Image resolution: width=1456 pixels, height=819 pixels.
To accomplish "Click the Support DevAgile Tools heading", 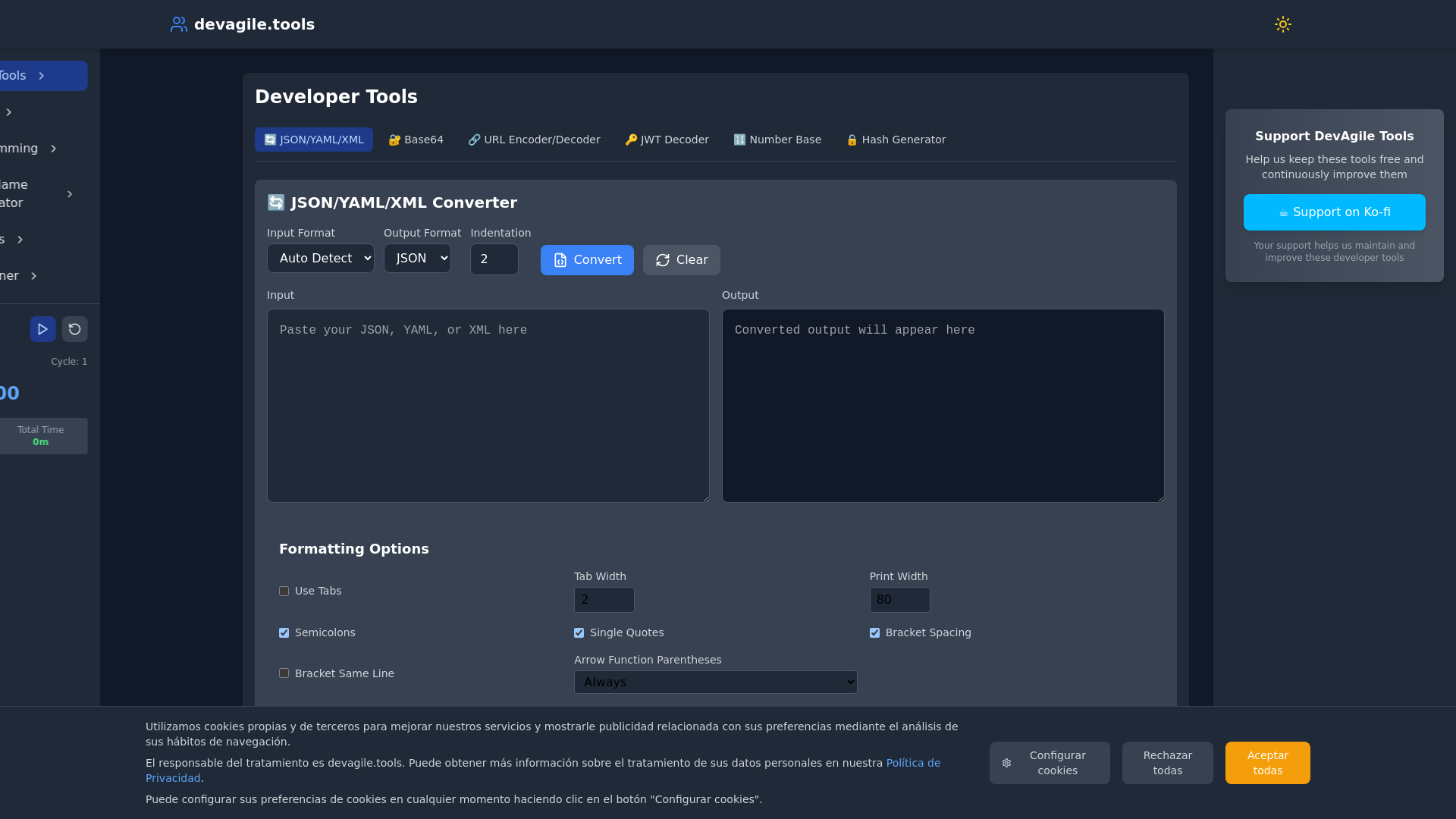I will pos(1335,136).
